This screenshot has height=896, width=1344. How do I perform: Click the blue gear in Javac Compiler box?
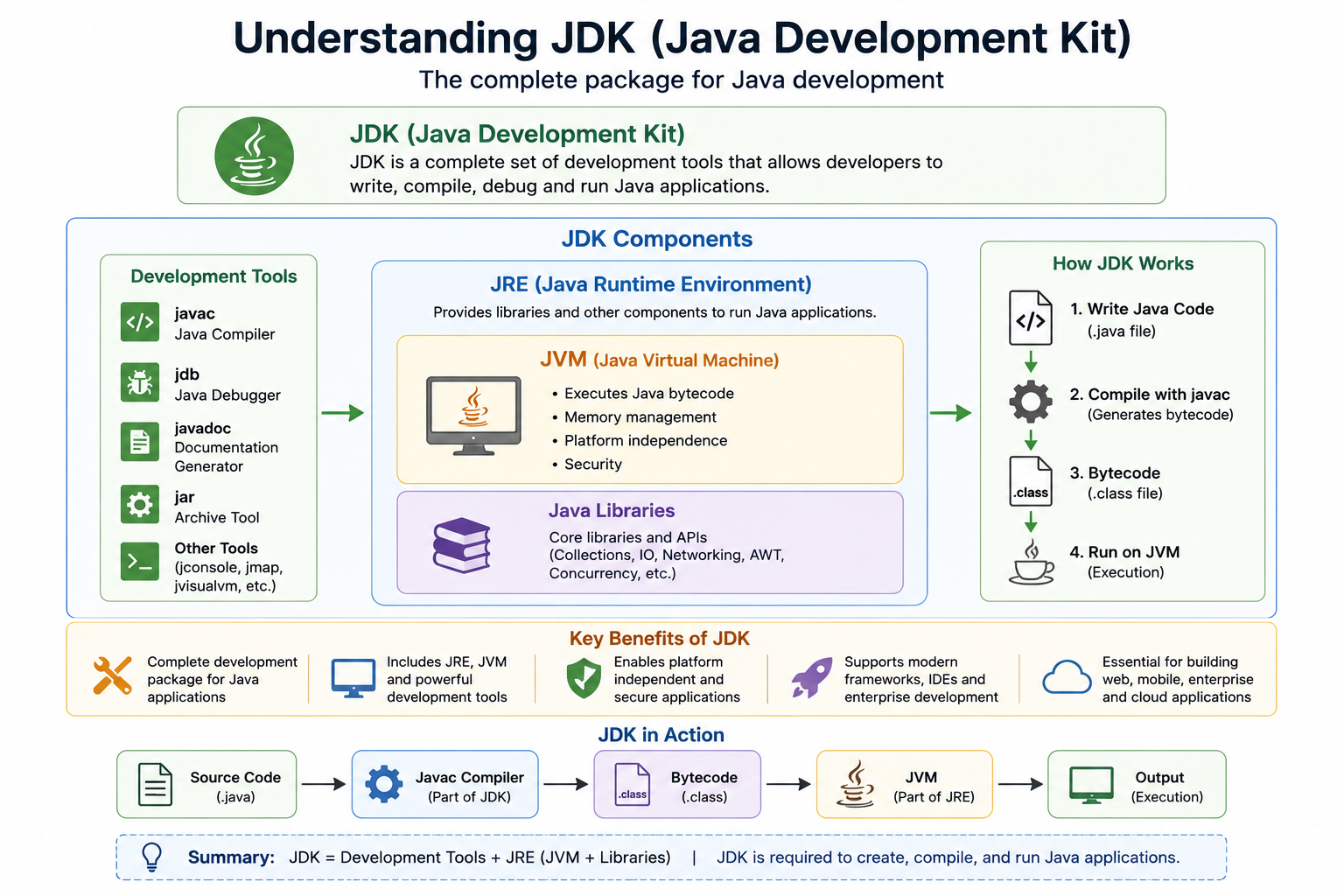point(383,784)
